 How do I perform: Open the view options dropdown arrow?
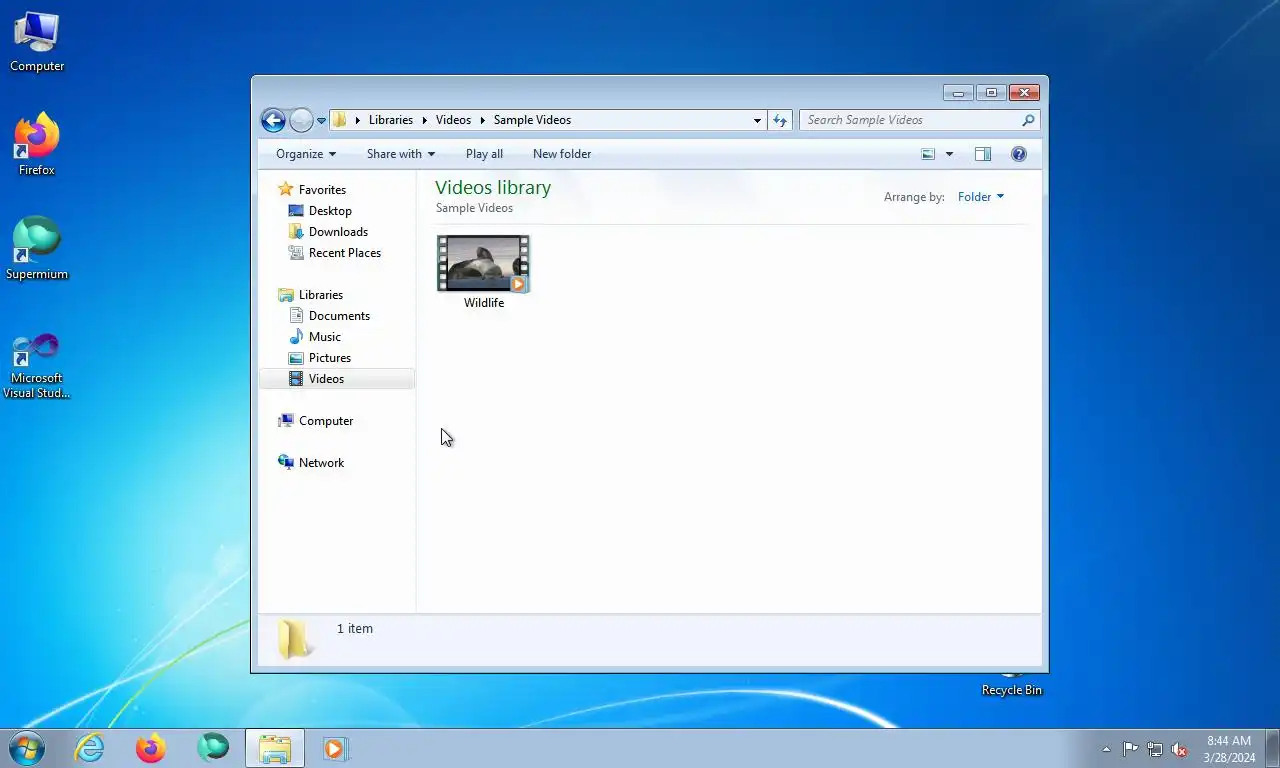tap(949, 154)
